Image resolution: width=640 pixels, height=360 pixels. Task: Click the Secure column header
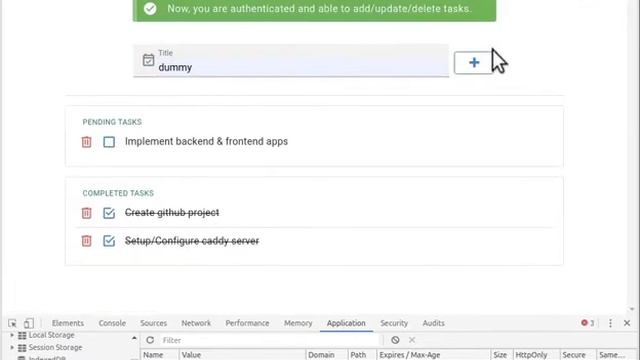578,355
